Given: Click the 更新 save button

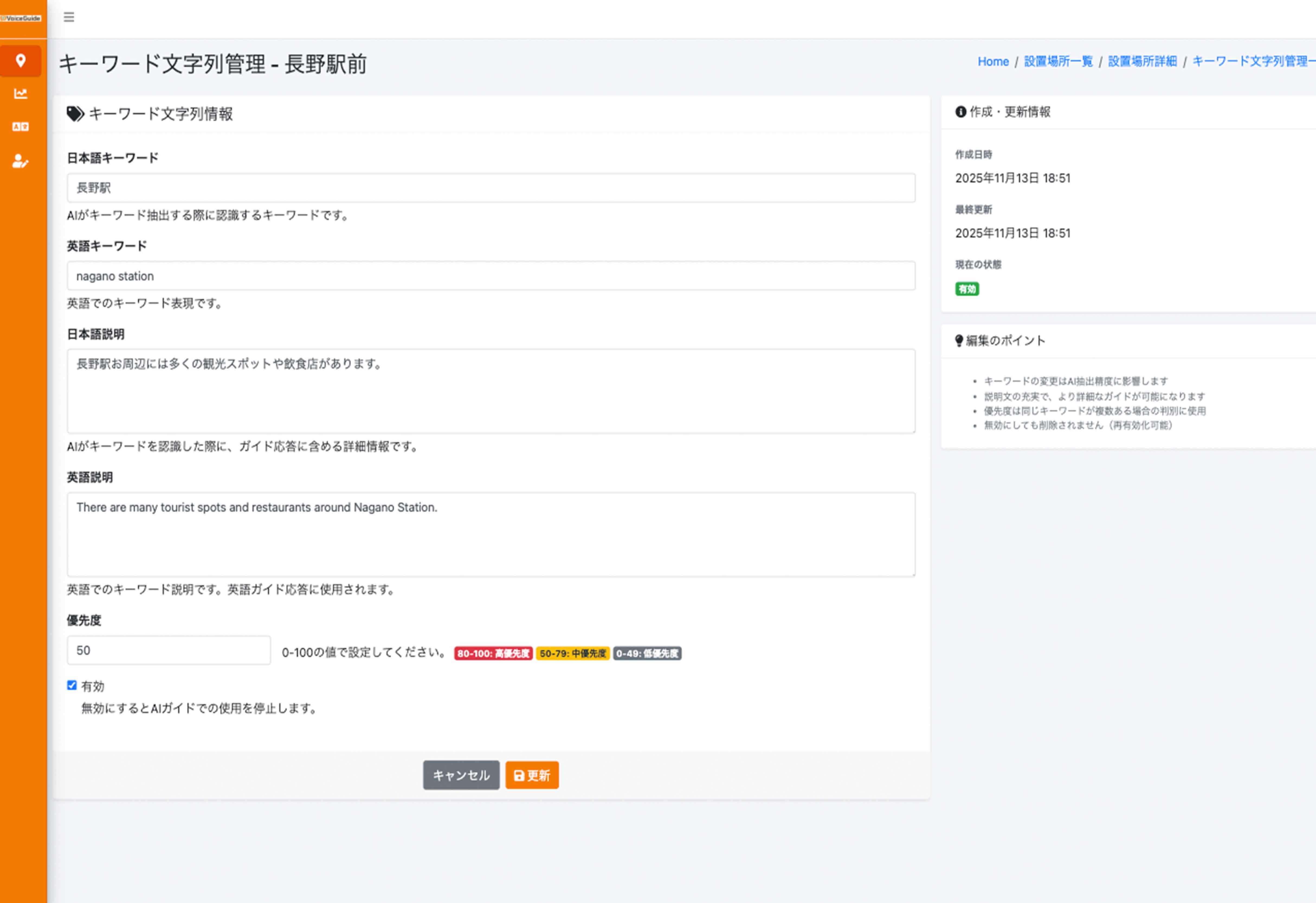Looking at the screenshot, I should (x=532, y=775).
